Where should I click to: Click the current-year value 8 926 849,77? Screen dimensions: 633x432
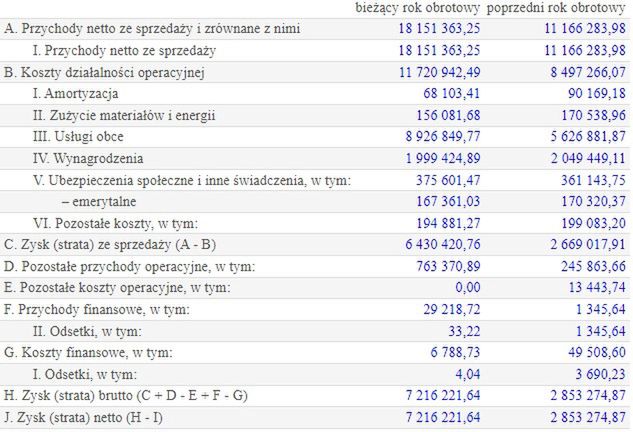pyautogui.click(x=440, y=137)
